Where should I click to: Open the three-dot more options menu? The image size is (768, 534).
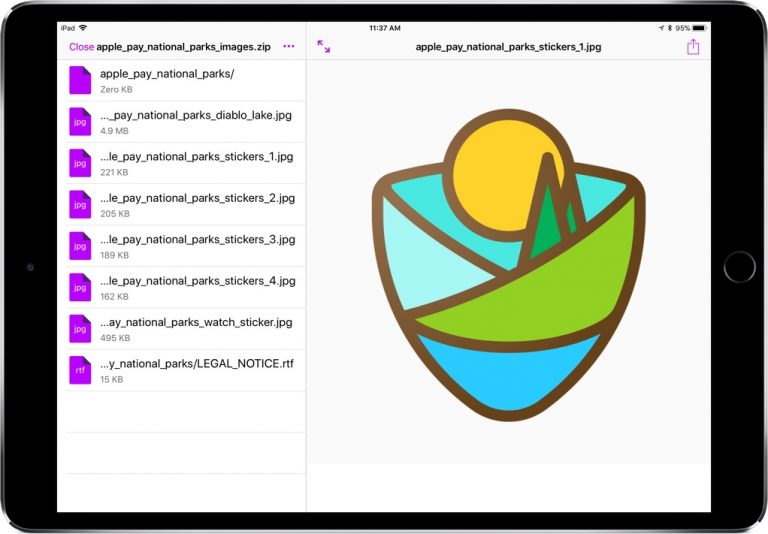289,46
